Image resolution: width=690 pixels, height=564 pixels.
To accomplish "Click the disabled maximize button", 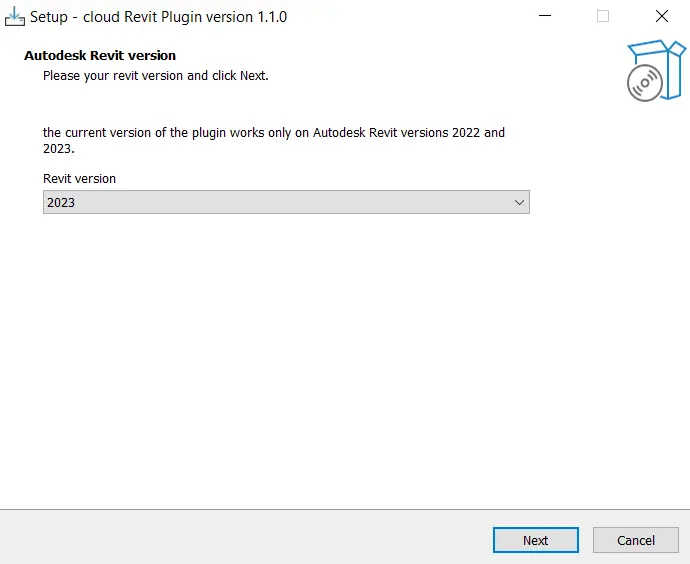I will (603, 16).
